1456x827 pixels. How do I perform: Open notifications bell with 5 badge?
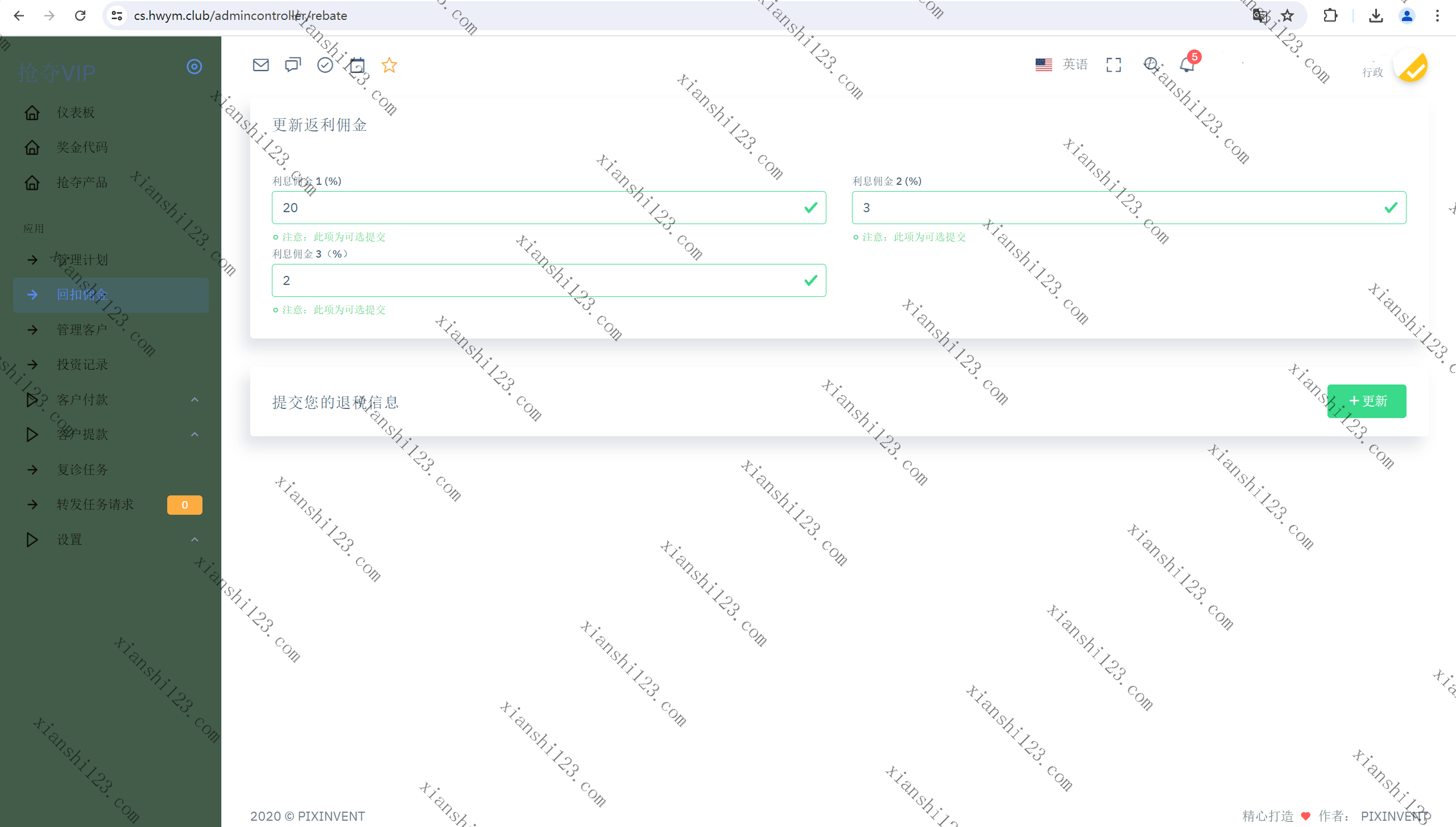[x=1187, y=65]
